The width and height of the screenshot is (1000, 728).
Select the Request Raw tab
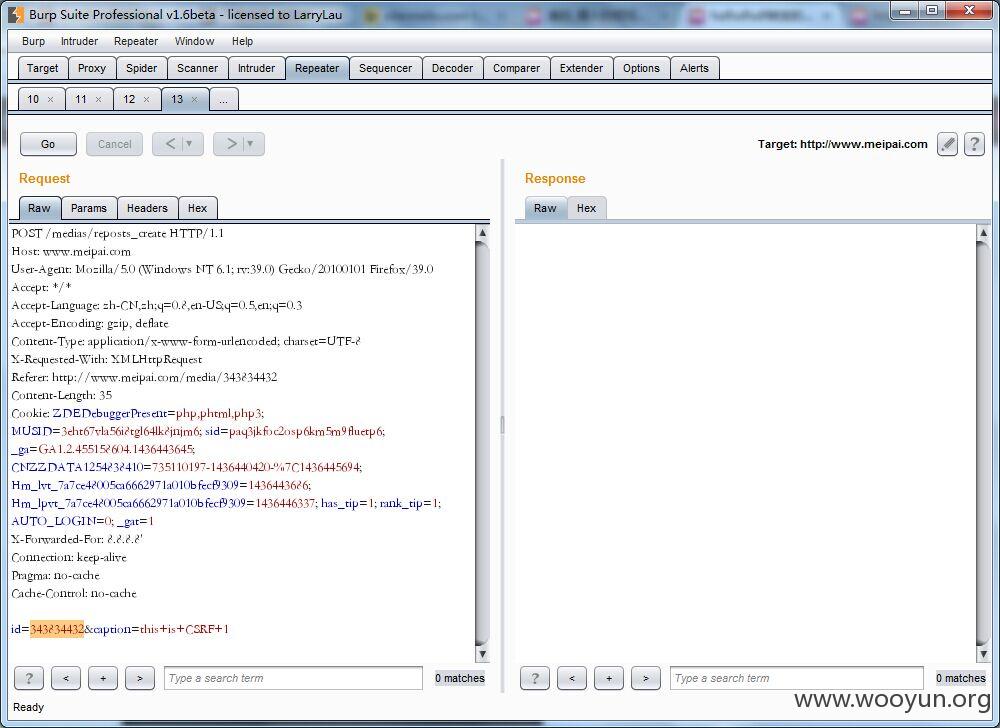40,208
